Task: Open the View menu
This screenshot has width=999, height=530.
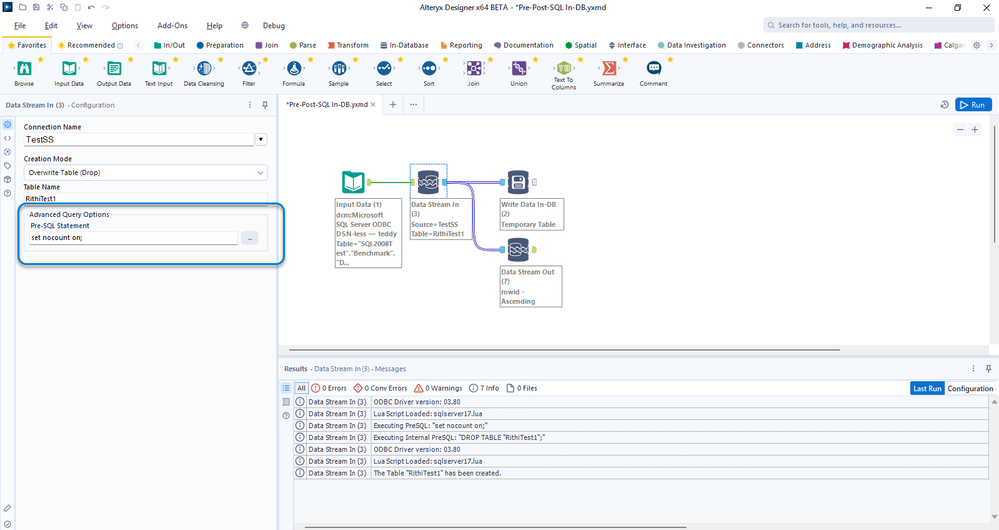Action: point(84,25)
